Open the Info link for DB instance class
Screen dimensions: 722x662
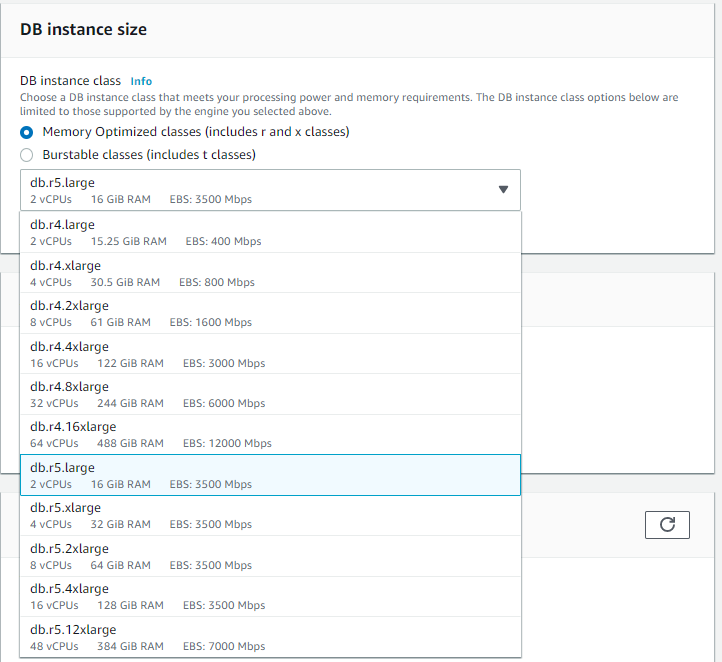141,81
